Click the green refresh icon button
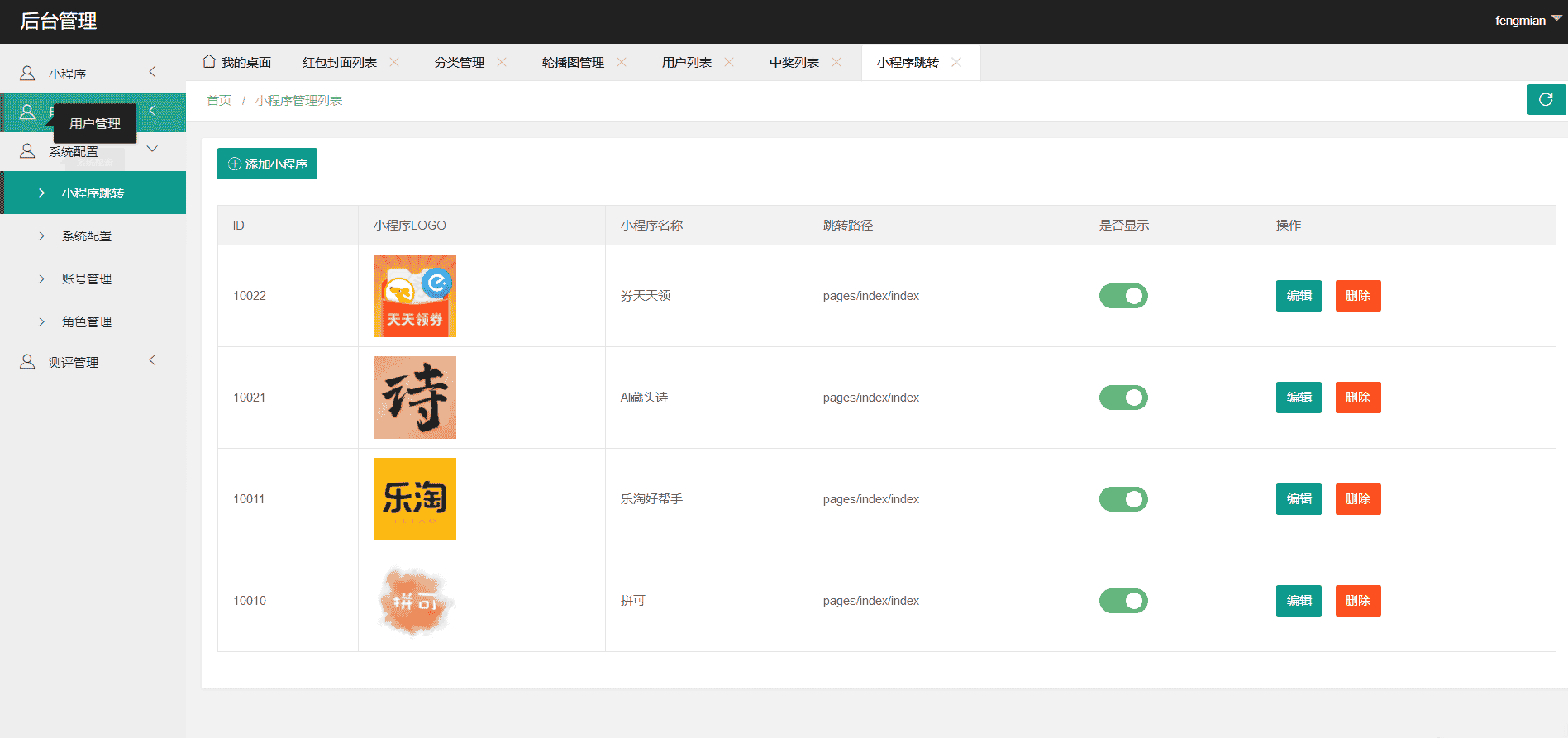The width and height of the screenshot is (1568, 738). pos(1546,100)
